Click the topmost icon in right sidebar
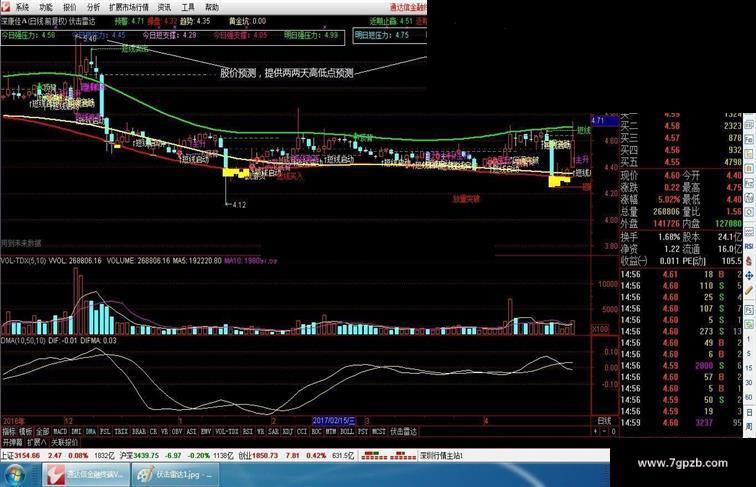The width and height of the screenshot is (756, 487). click(749, 124)
